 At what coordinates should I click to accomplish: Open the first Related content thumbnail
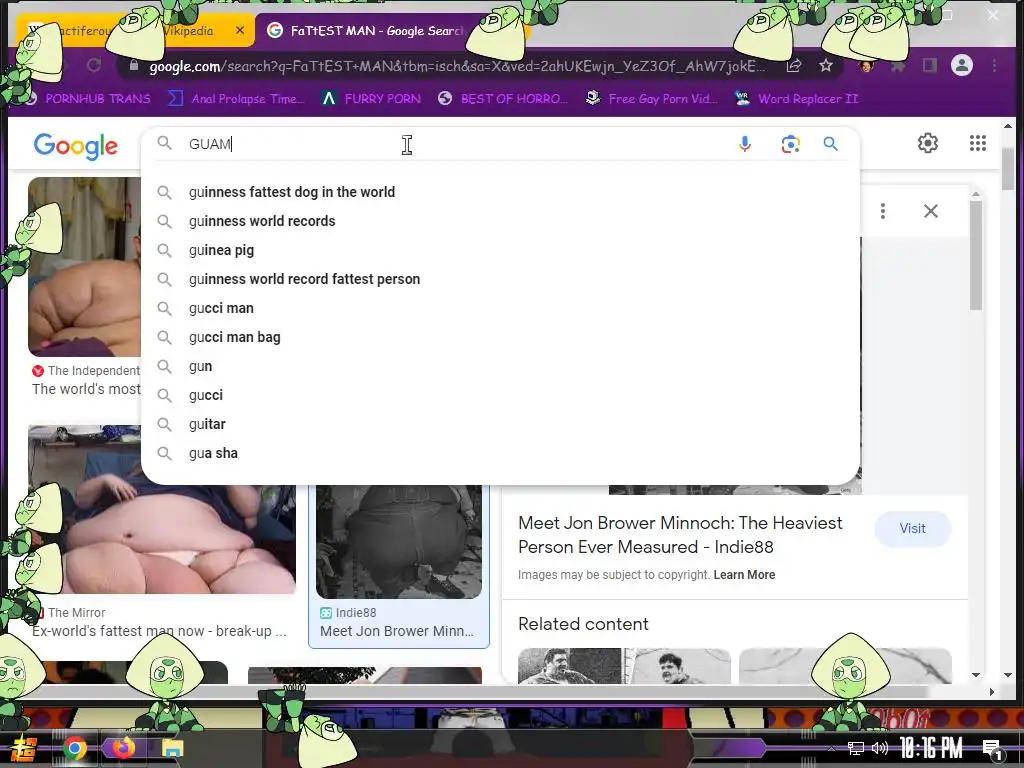click(x=624, y=665)
